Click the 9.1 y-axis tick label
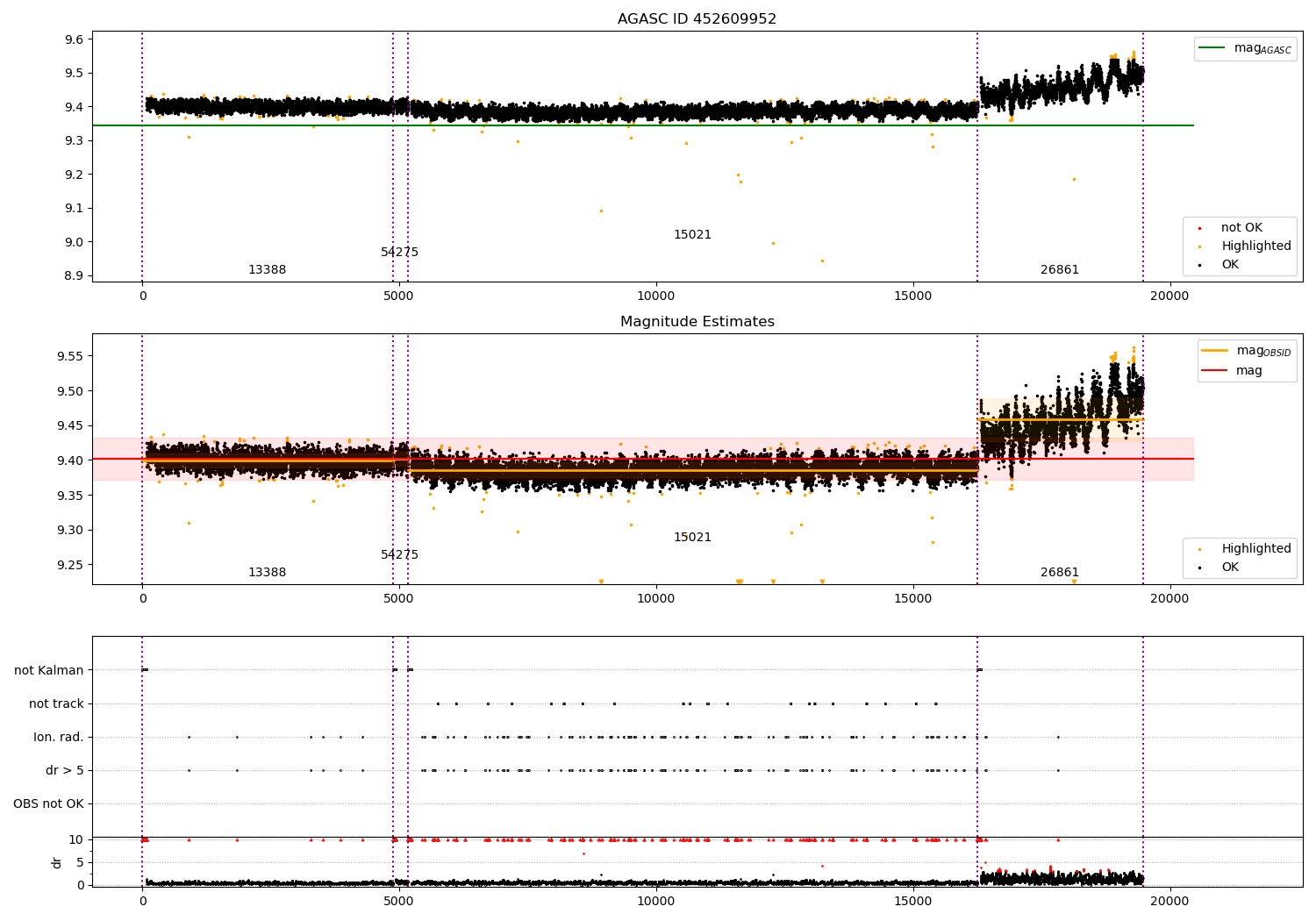Image resolution: width=1316 pixels, height=921 pixels. point(74,209)
